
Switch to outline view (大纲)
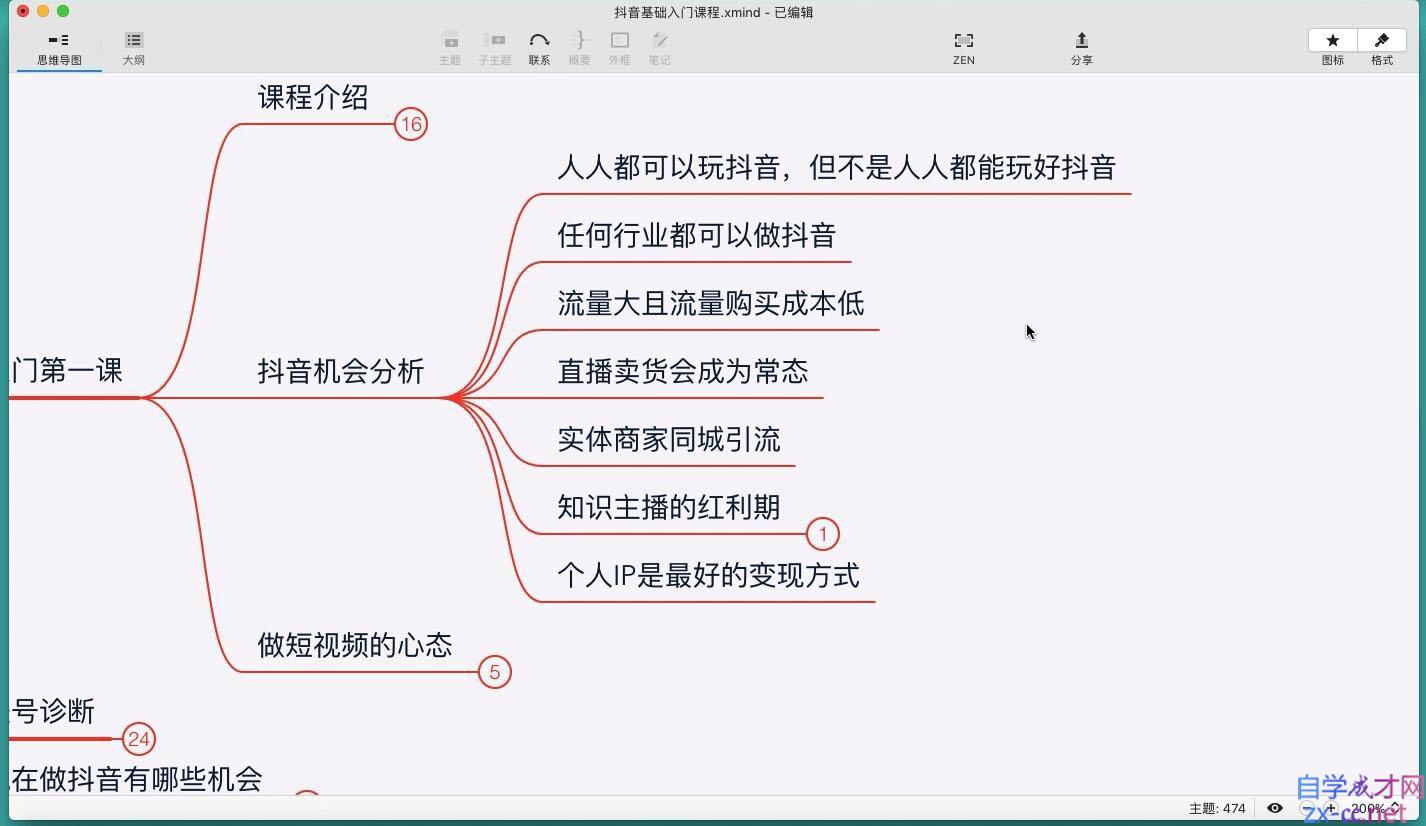[x=133, y=48]
